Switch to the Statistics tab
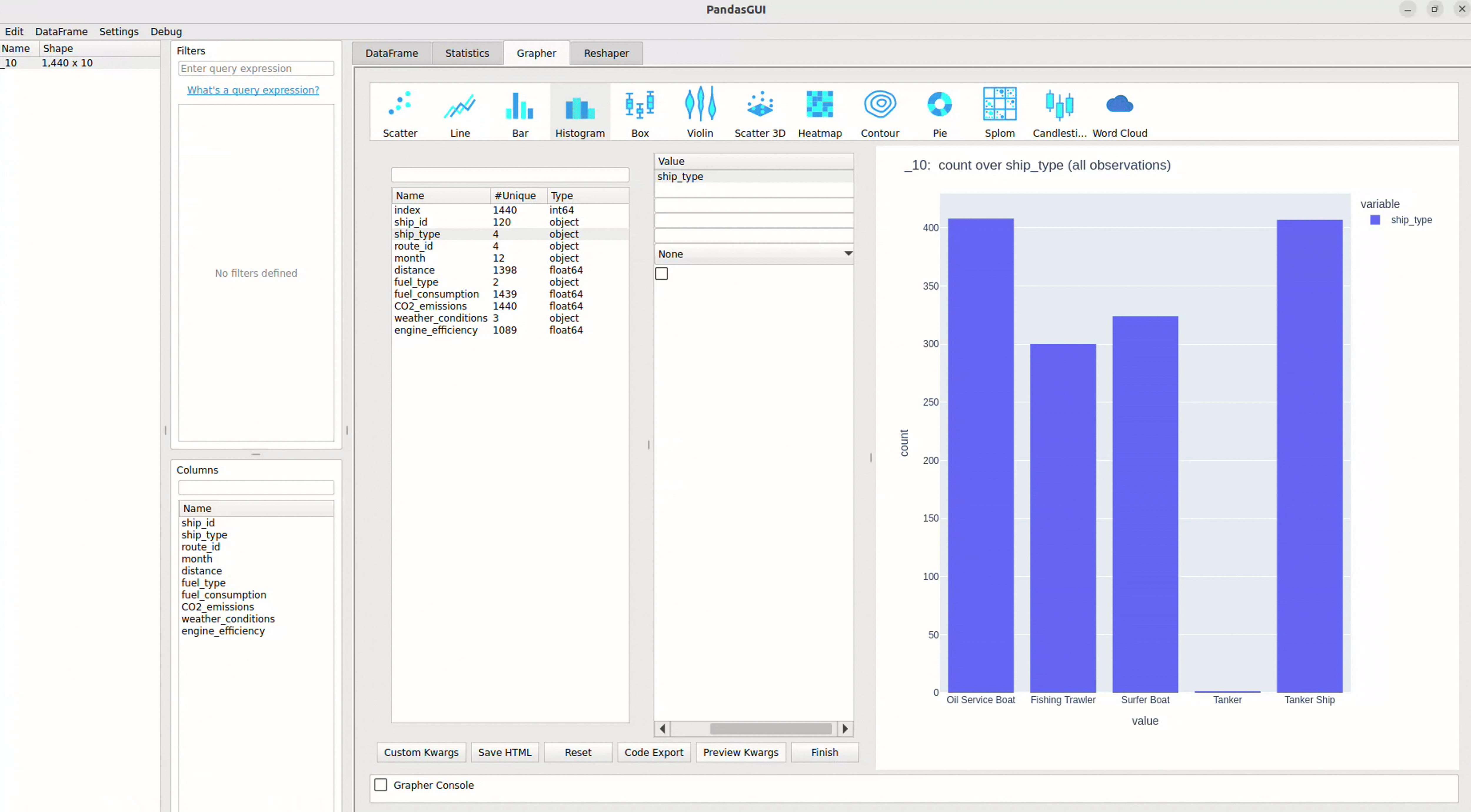 click(x=467, y=53)
